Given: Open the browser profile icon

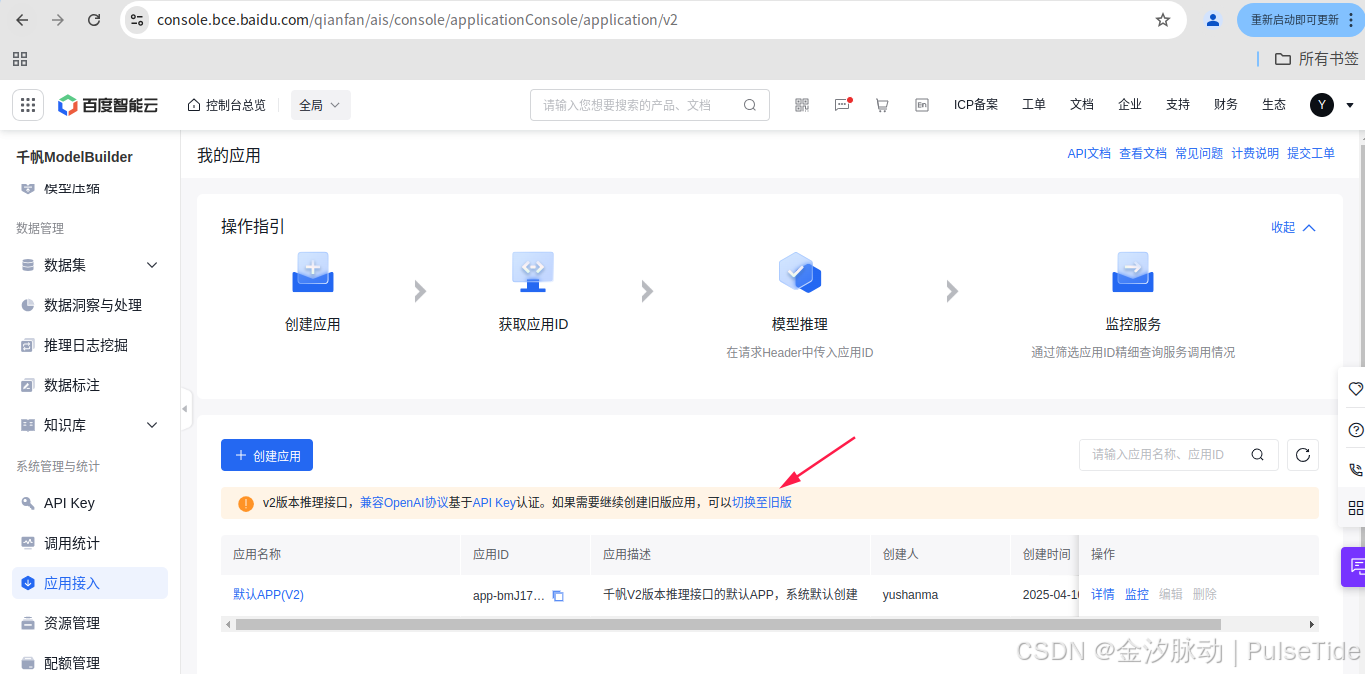Looking at the screenshot, I should [1213, 20].
